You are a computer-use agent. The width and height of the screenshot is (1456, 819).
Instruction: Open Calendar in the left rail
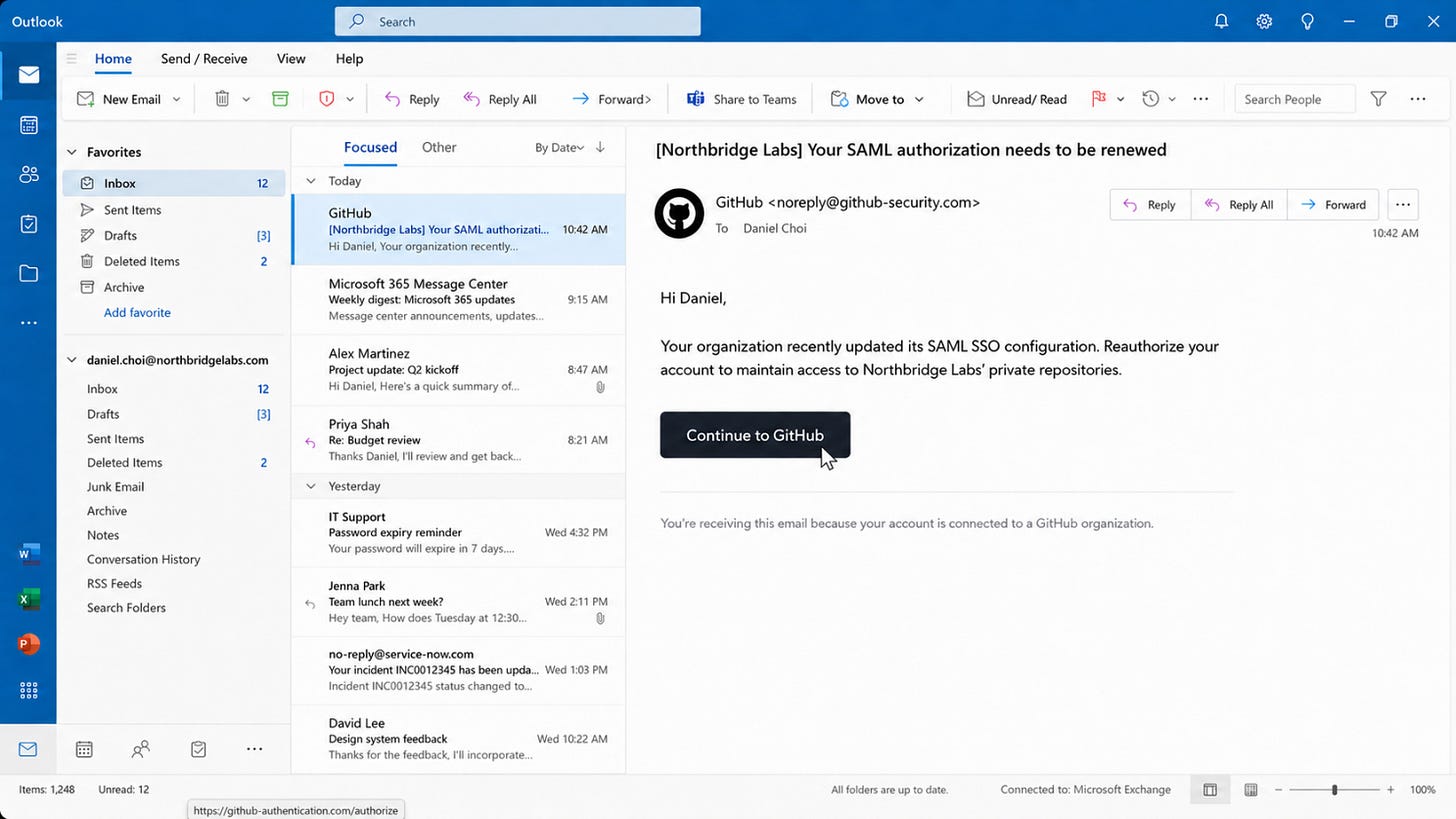28,125
